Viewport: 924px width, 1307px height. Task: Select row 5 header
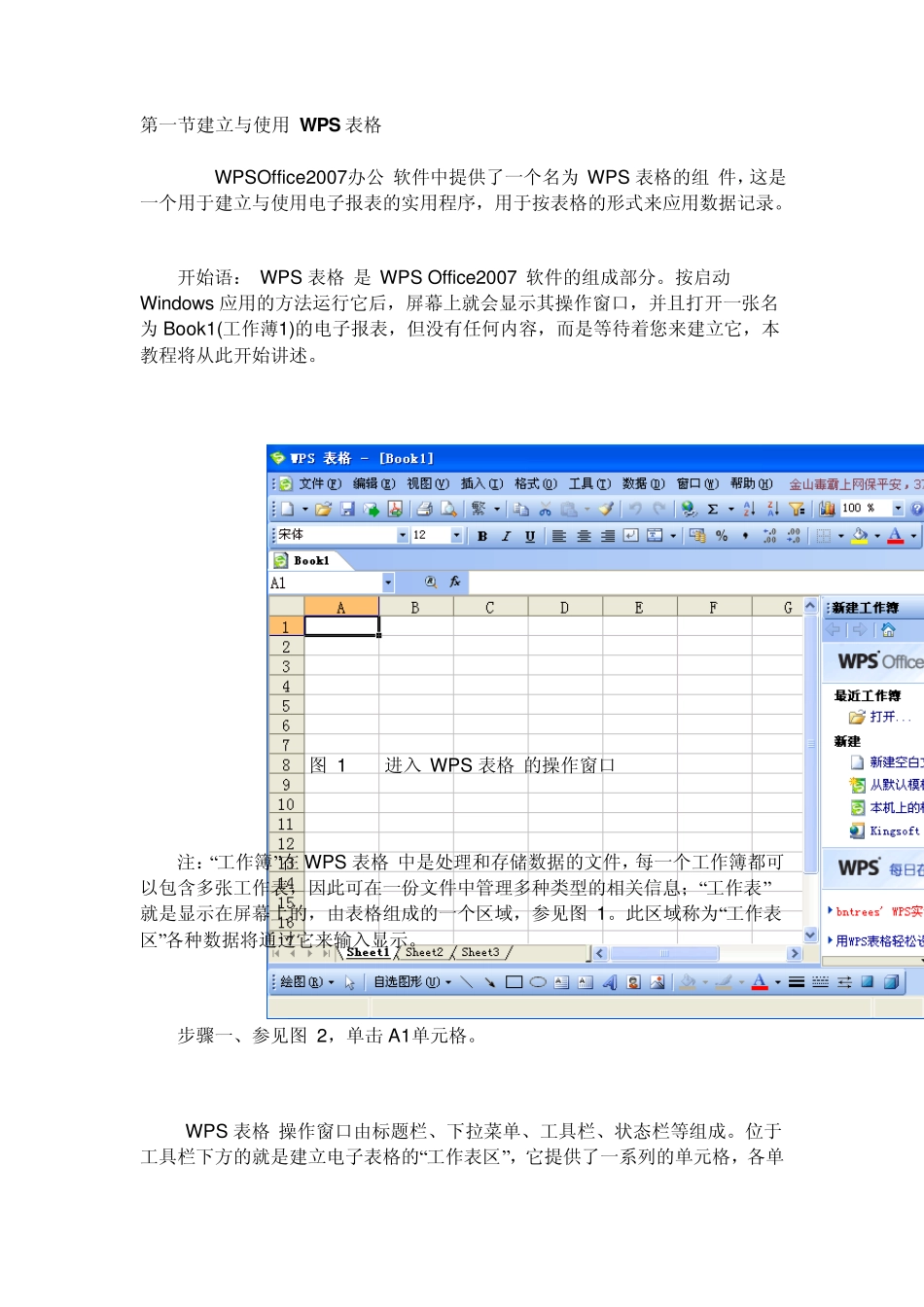(x=286, y=706)
